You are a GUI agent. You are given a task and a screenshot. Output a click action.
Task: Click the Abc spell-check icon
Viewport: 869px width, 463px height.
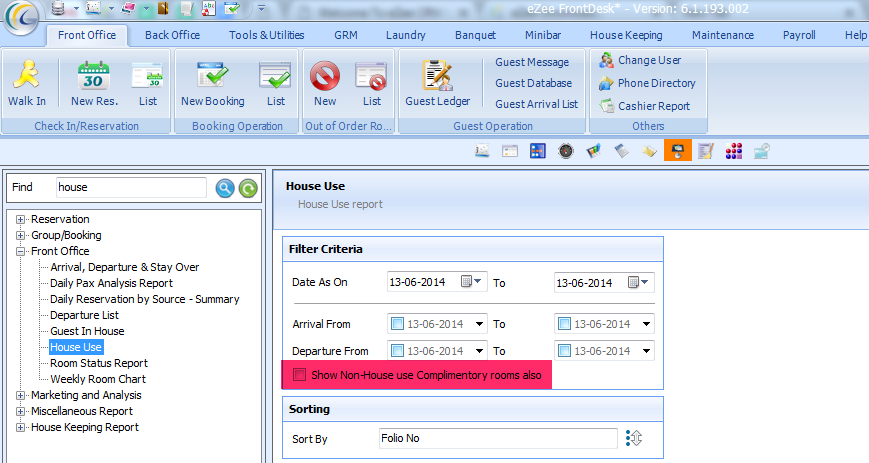(x=209, y=8)
